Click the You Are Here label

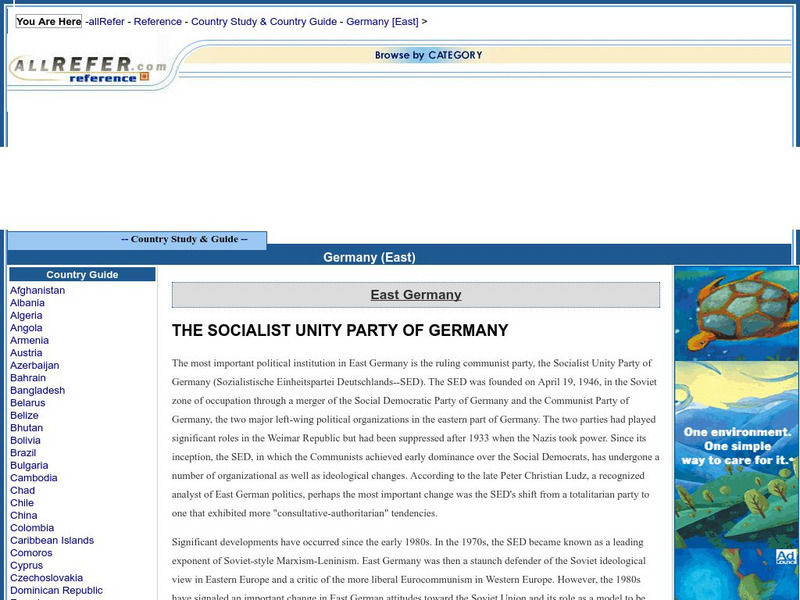pyautogui.click(x=48, y=21)
